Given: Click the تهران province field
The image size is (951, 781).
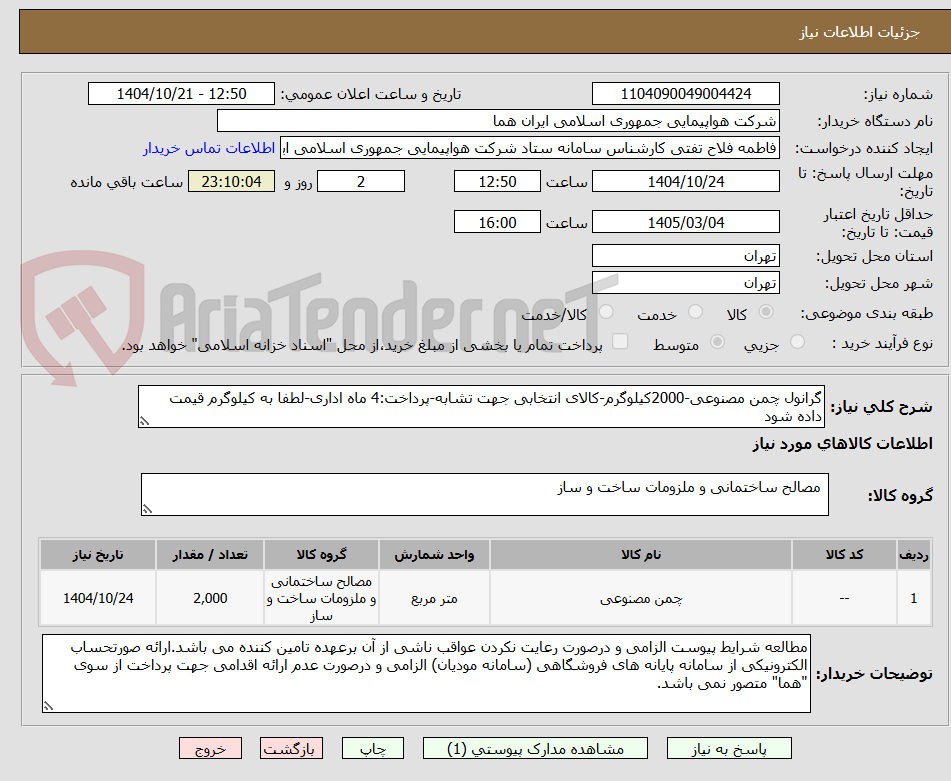Looking at the screenshot, I should tap(686, 255).
